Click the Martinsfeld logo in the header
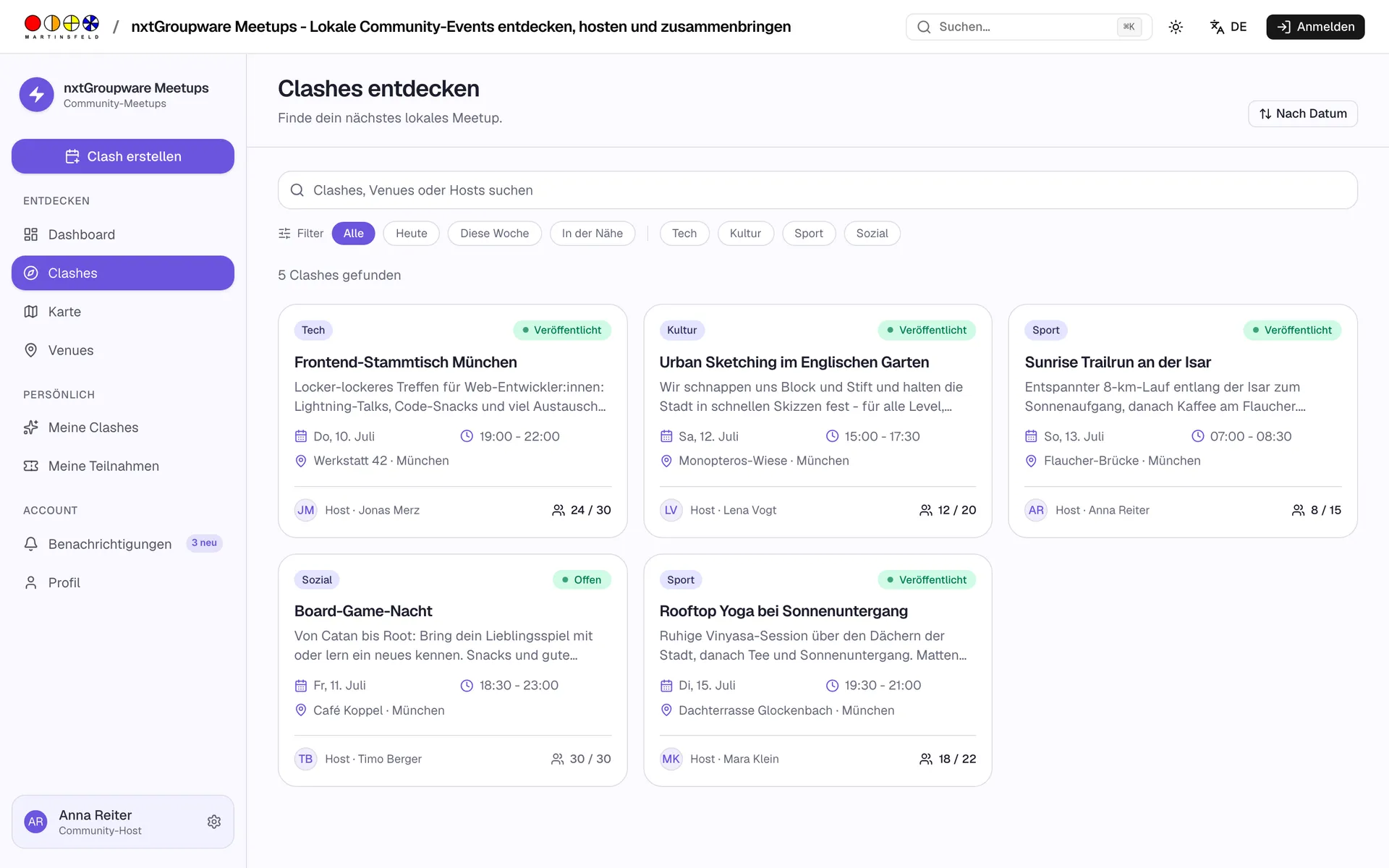 [x=61, y=27]
